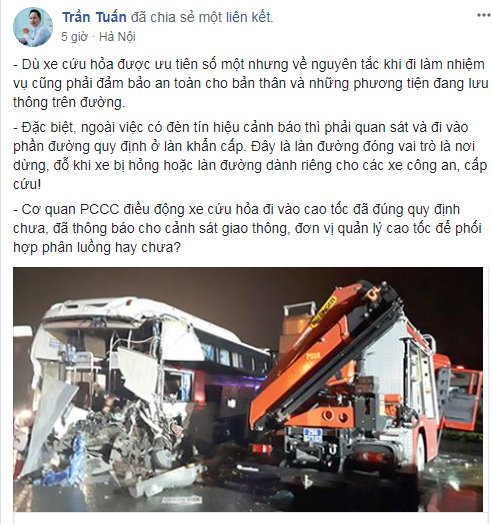This screenshot has height=524, width=492.
Task: Open the shared accident photo link
Action: pyautogui.click(x=248, y=389)
